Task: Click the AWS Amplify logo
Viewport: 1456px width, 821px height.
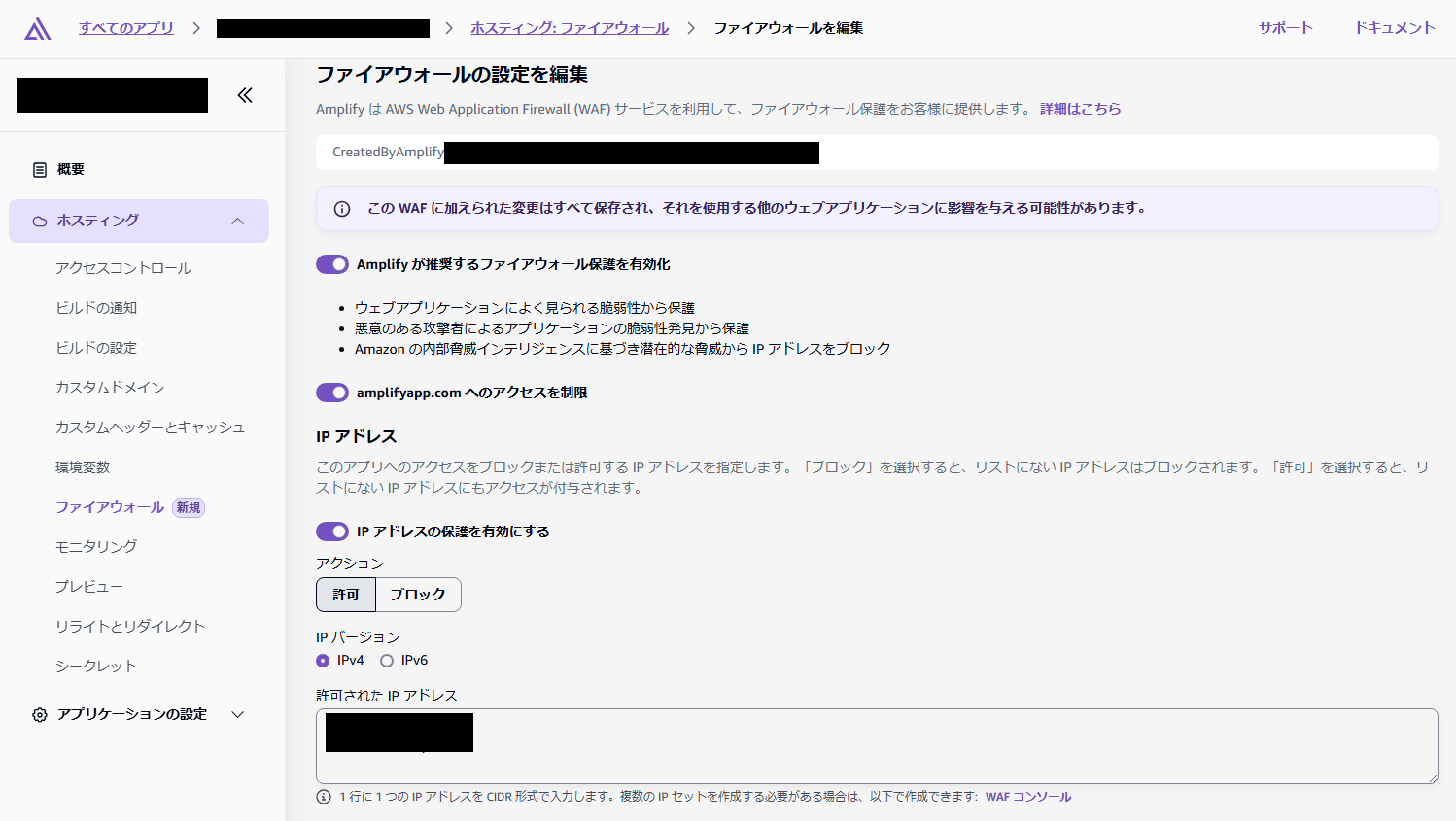Action: point(39,27)
